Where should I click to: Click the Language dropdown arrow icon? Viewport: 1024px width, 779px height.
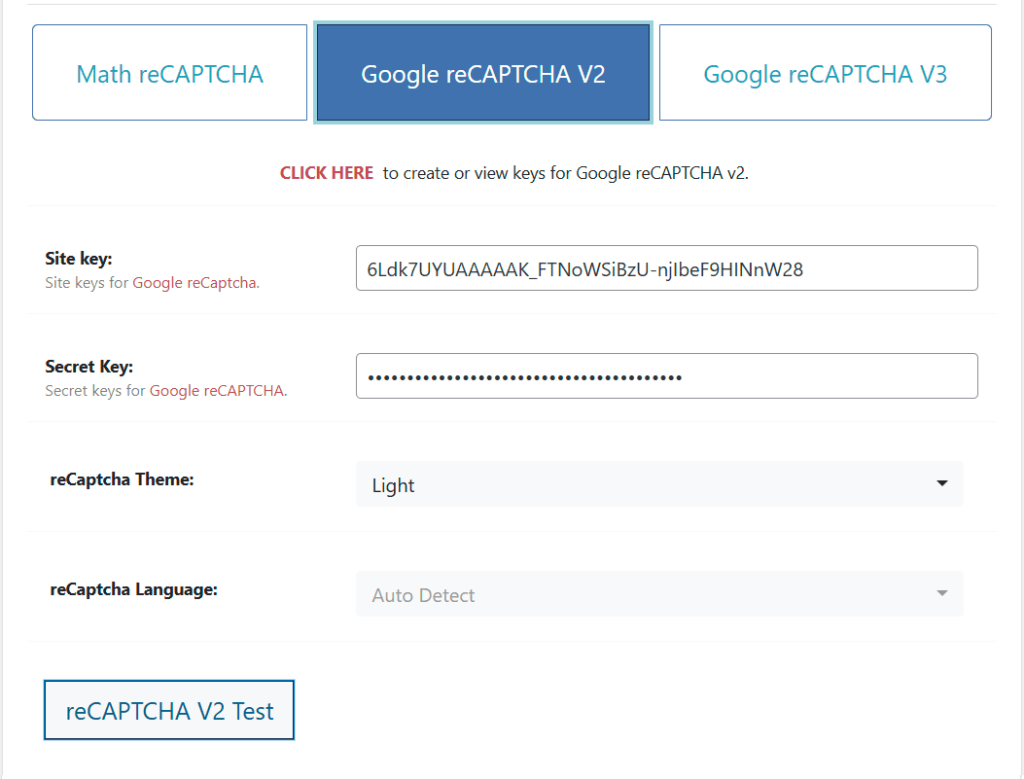click(x=941, y=593)
